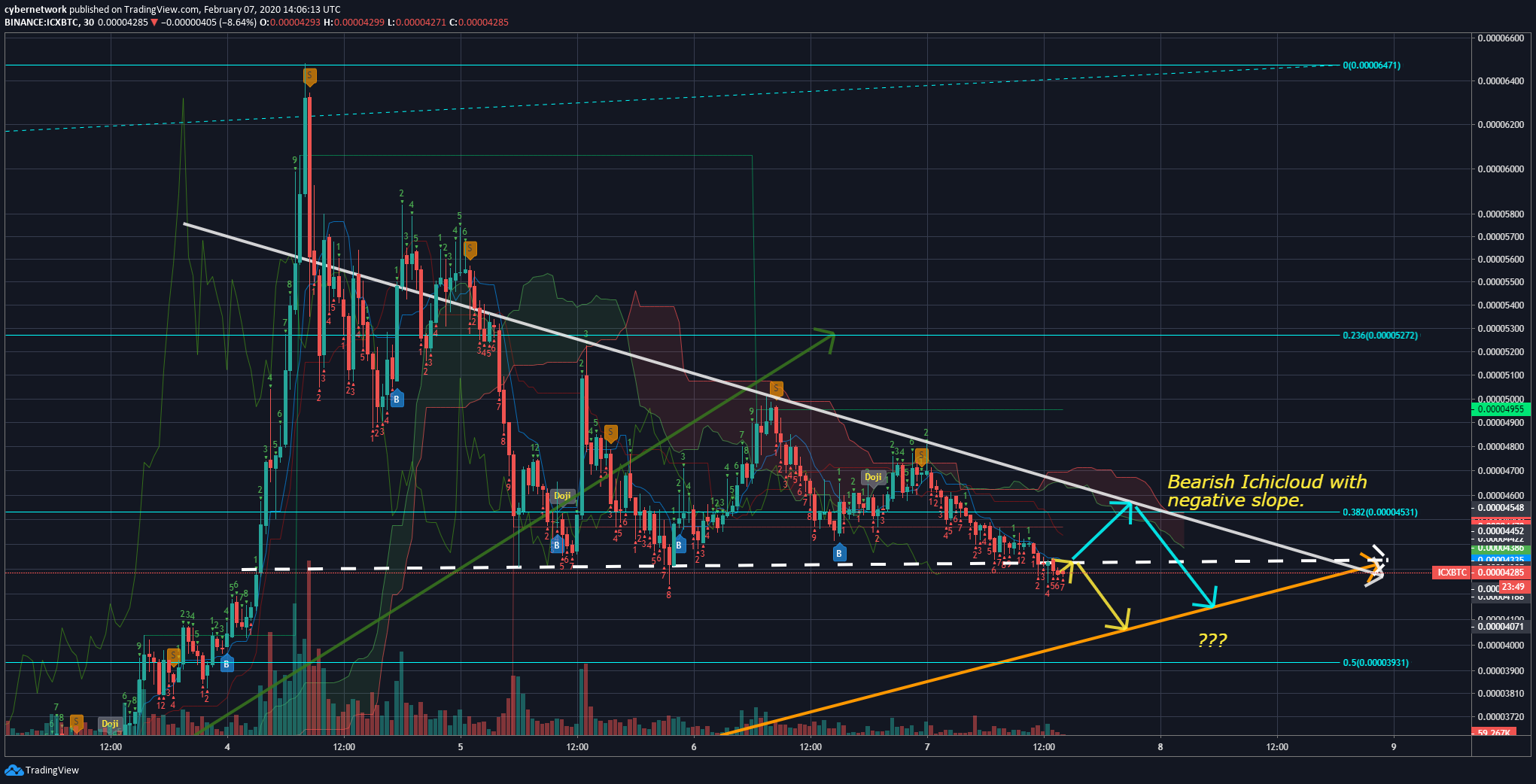Click the highest B buy marker, near 0.00005000
Screen dimensions: 1536x784
click(397, 399)
